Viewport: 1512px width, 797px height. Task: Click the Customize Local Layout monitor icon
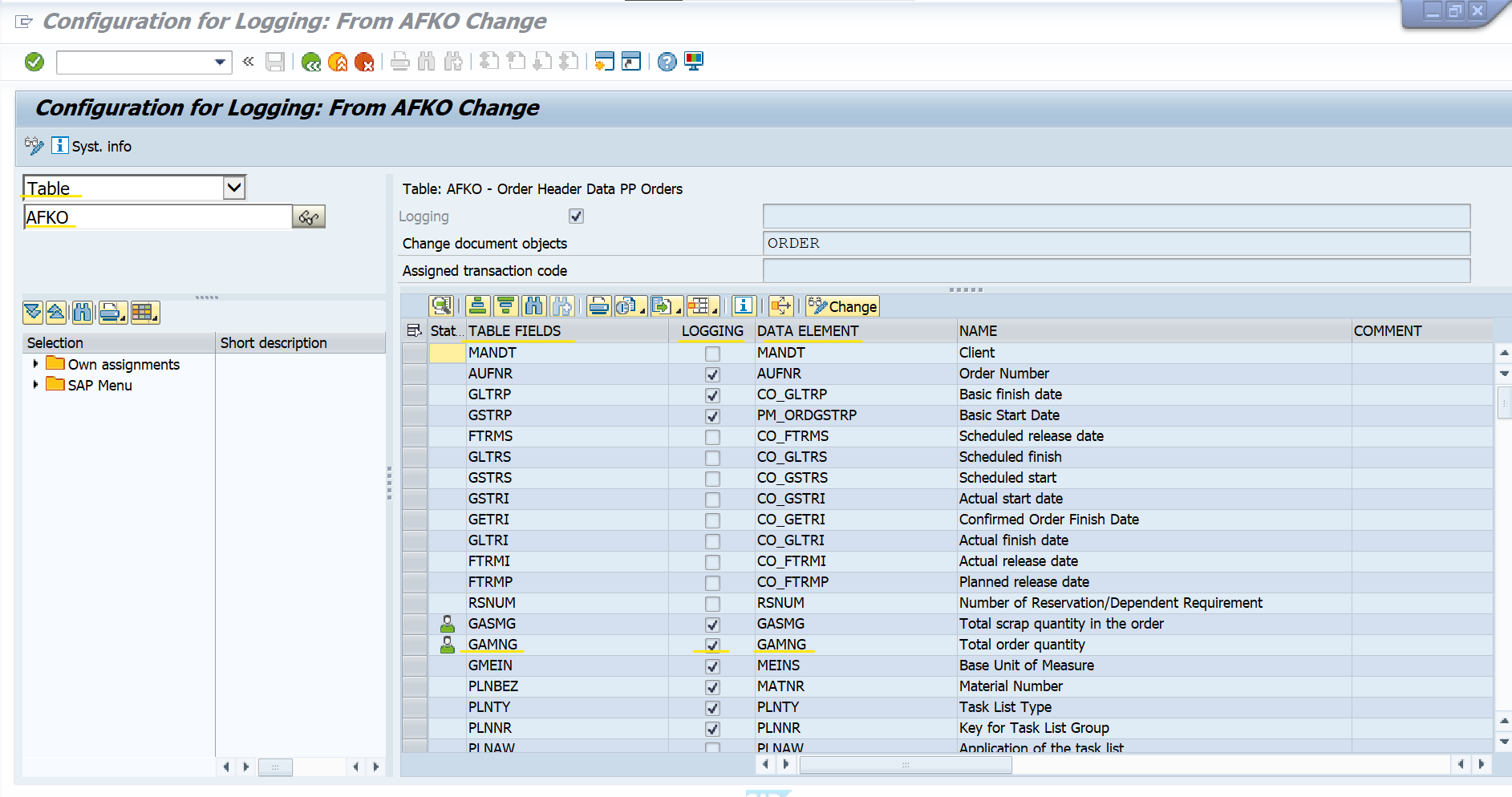pyautogui.click(x=694, y=62)
